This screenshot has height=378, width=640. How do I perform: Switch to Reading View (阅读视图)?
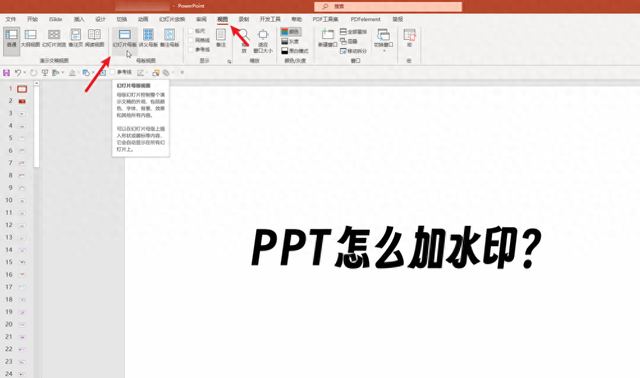[94, 38]
